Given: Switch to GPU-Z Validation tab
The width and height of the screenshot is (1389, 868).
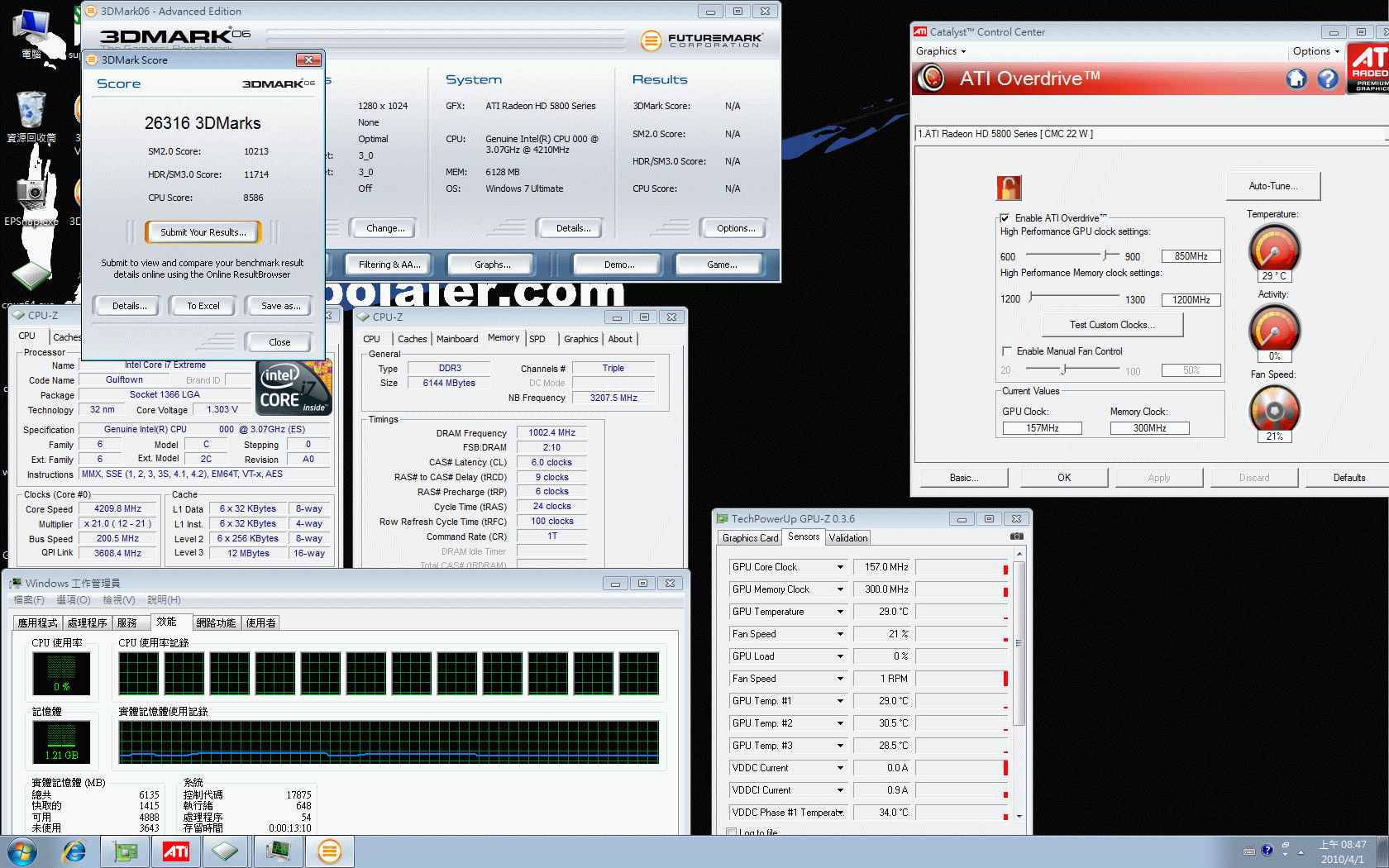Looking at the screenshot, I should click(x=848, y=538).
